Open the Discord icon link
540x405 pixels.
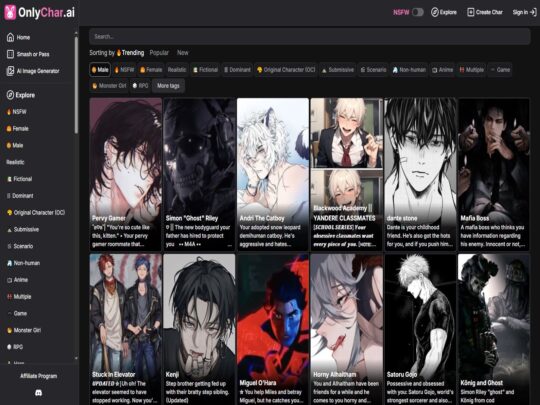coord(39,393)
